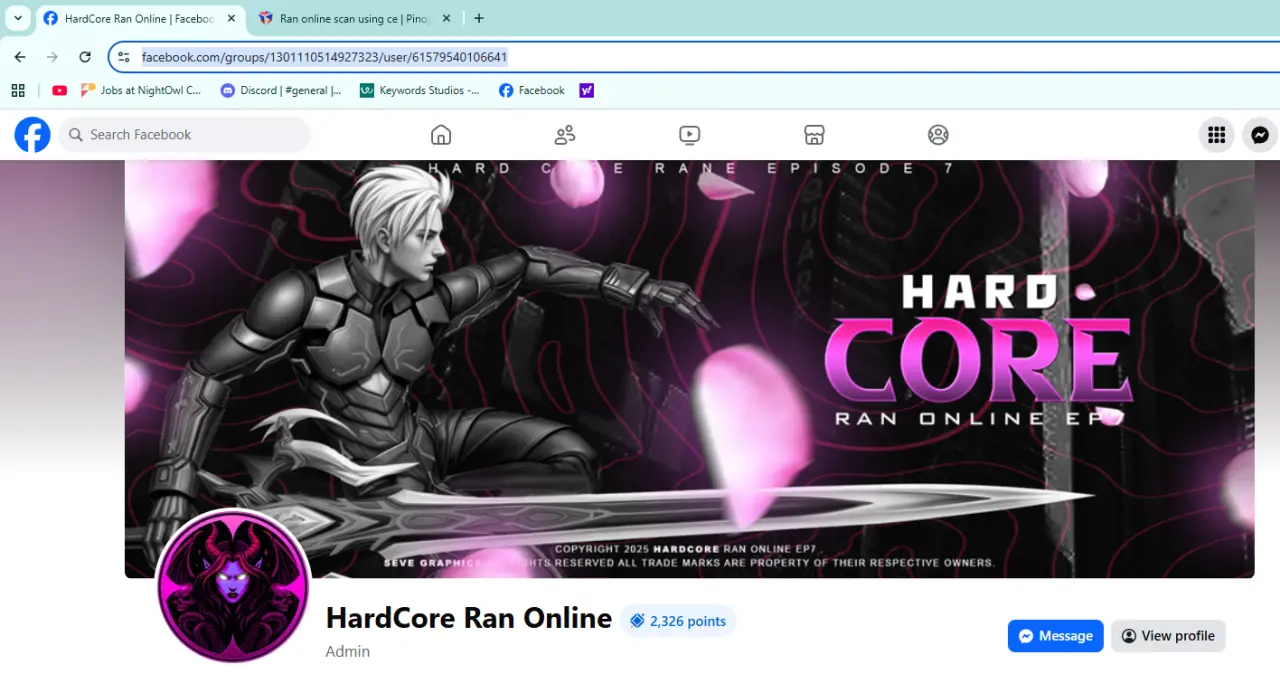
Task: Expand the tab search dropdown arrow
Action: point(18,18)
